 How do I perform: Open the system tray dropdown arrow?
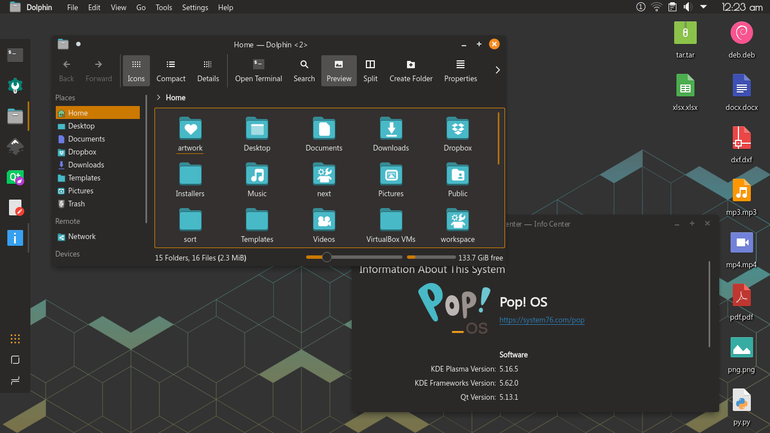703,7
